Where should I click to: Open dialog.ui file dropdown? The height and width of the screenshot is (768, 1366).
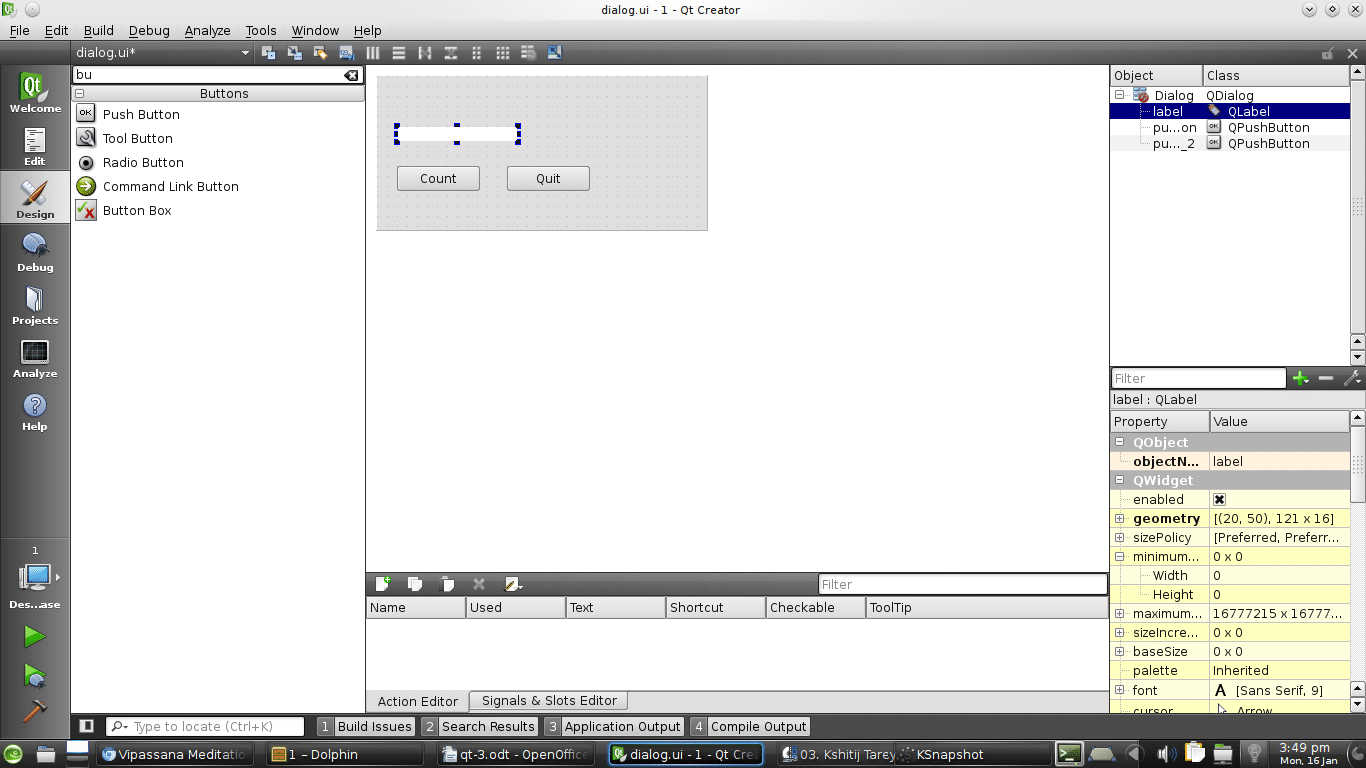point(163,52)
